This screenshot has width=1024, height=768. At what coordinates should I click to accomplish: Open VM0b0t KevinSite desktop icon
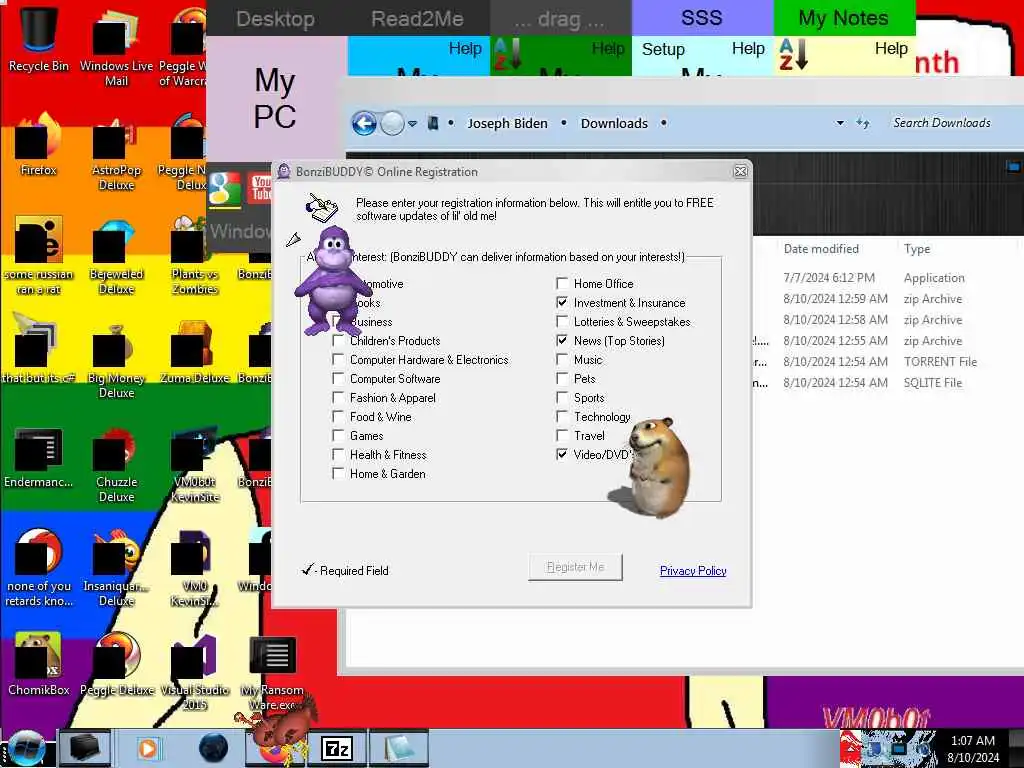pos(195,464)
